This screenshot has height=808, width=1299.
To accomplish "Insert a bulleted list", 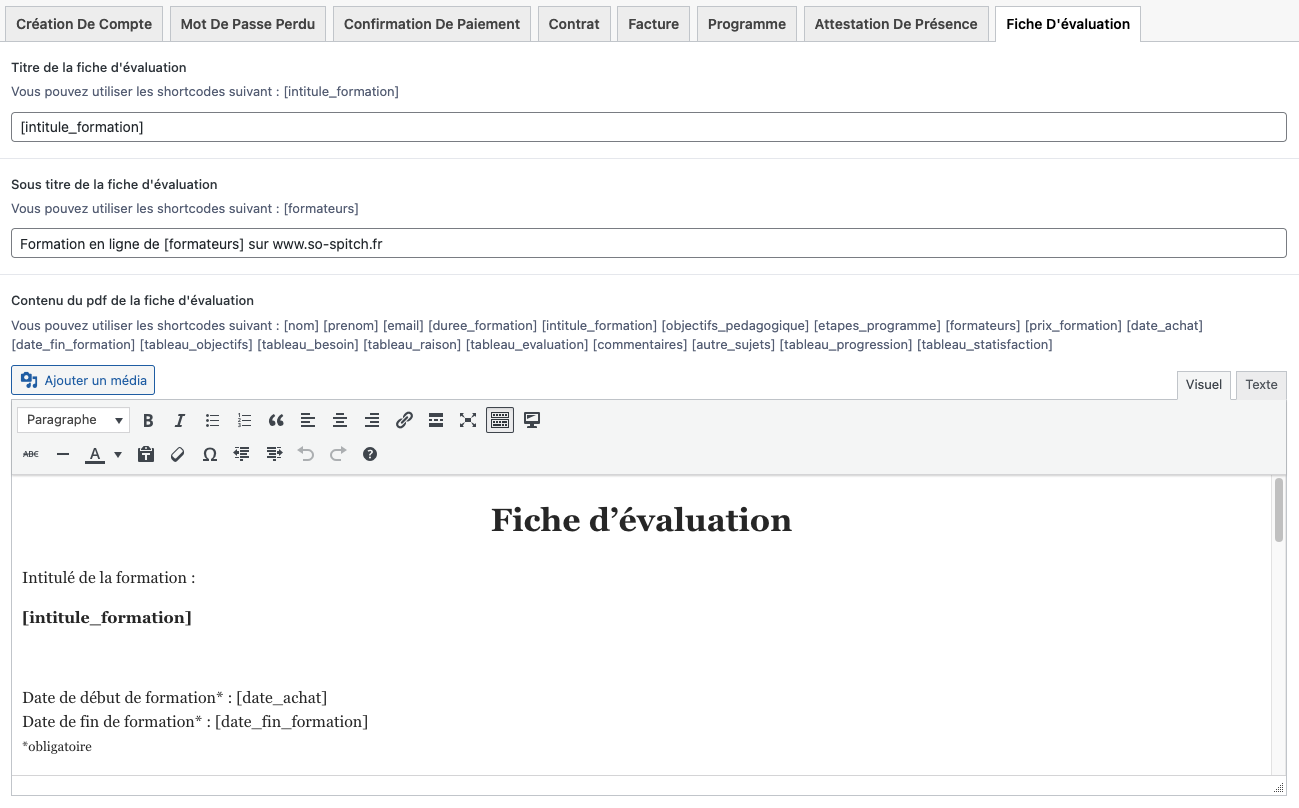I will [x=212, y=420].
